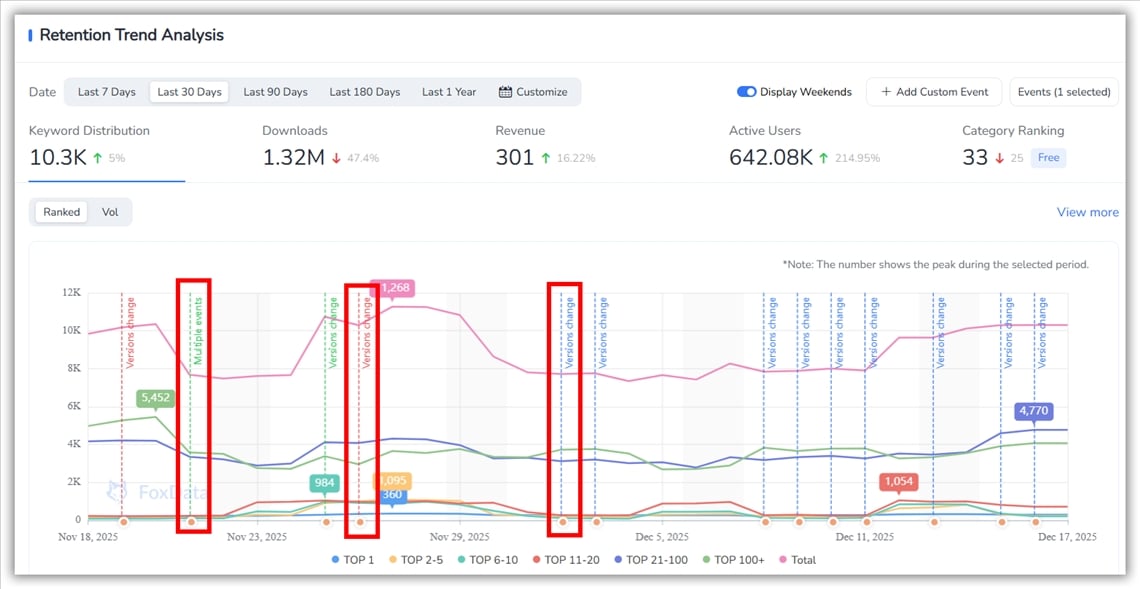Hide the TOP 21-100 series in legend
The height and width of the screenshot is (589, 1140).
coord(649,560)
